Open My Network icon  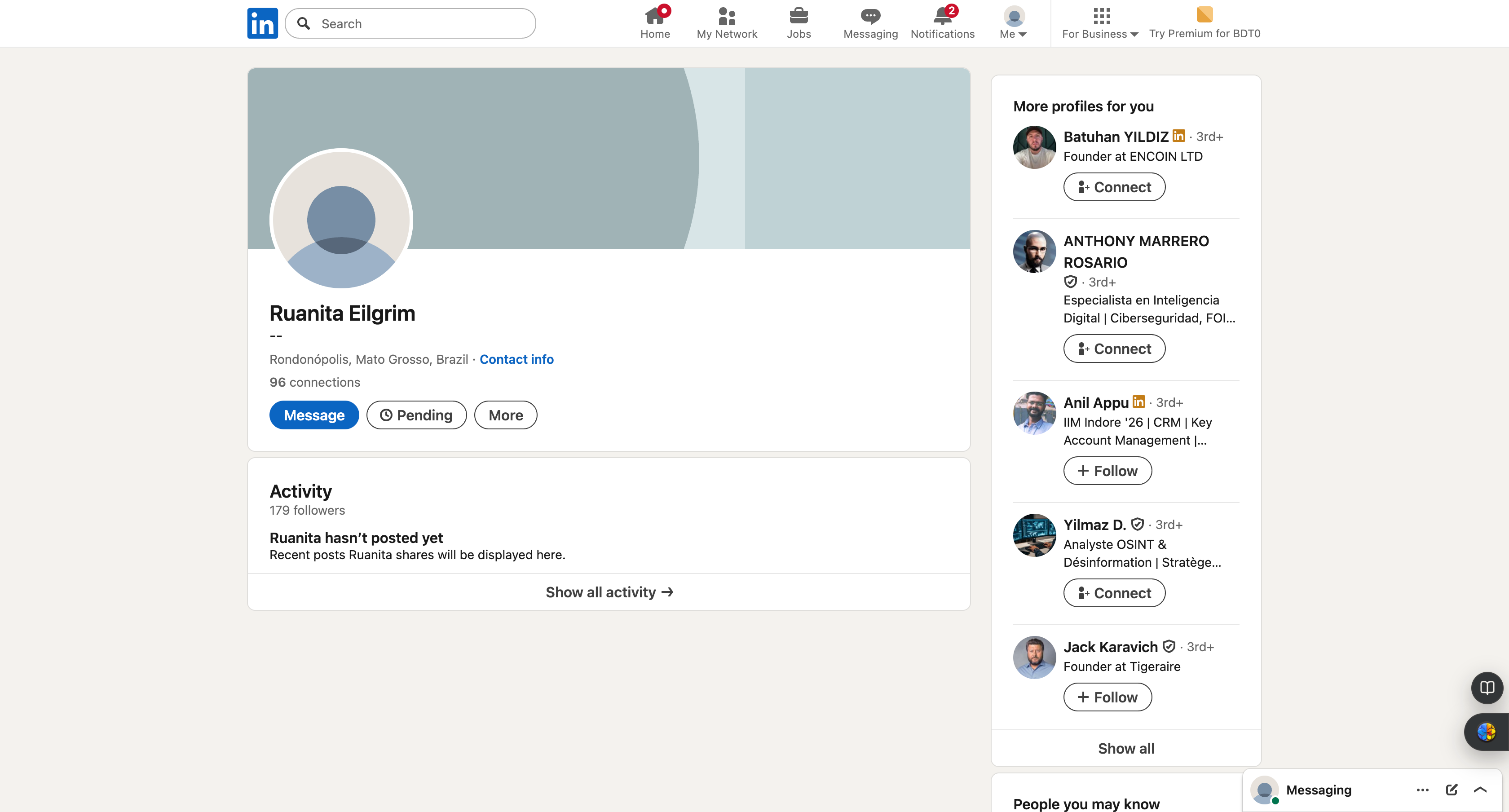coord(726,16)
